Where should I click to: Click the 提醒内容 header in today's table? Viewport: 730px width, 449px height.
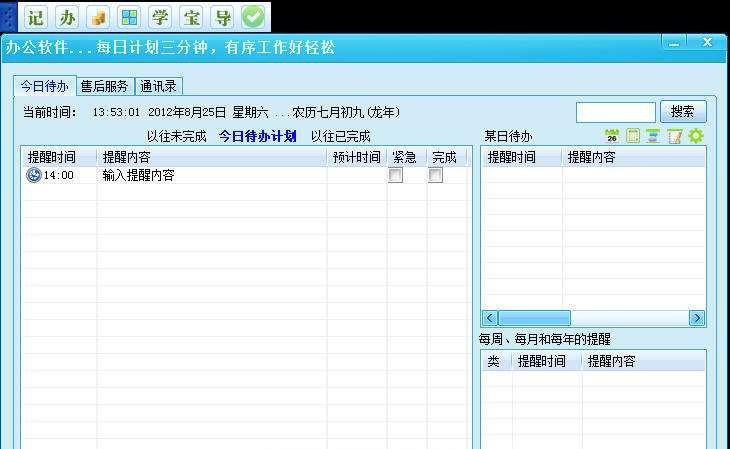(x=212, y=157)
